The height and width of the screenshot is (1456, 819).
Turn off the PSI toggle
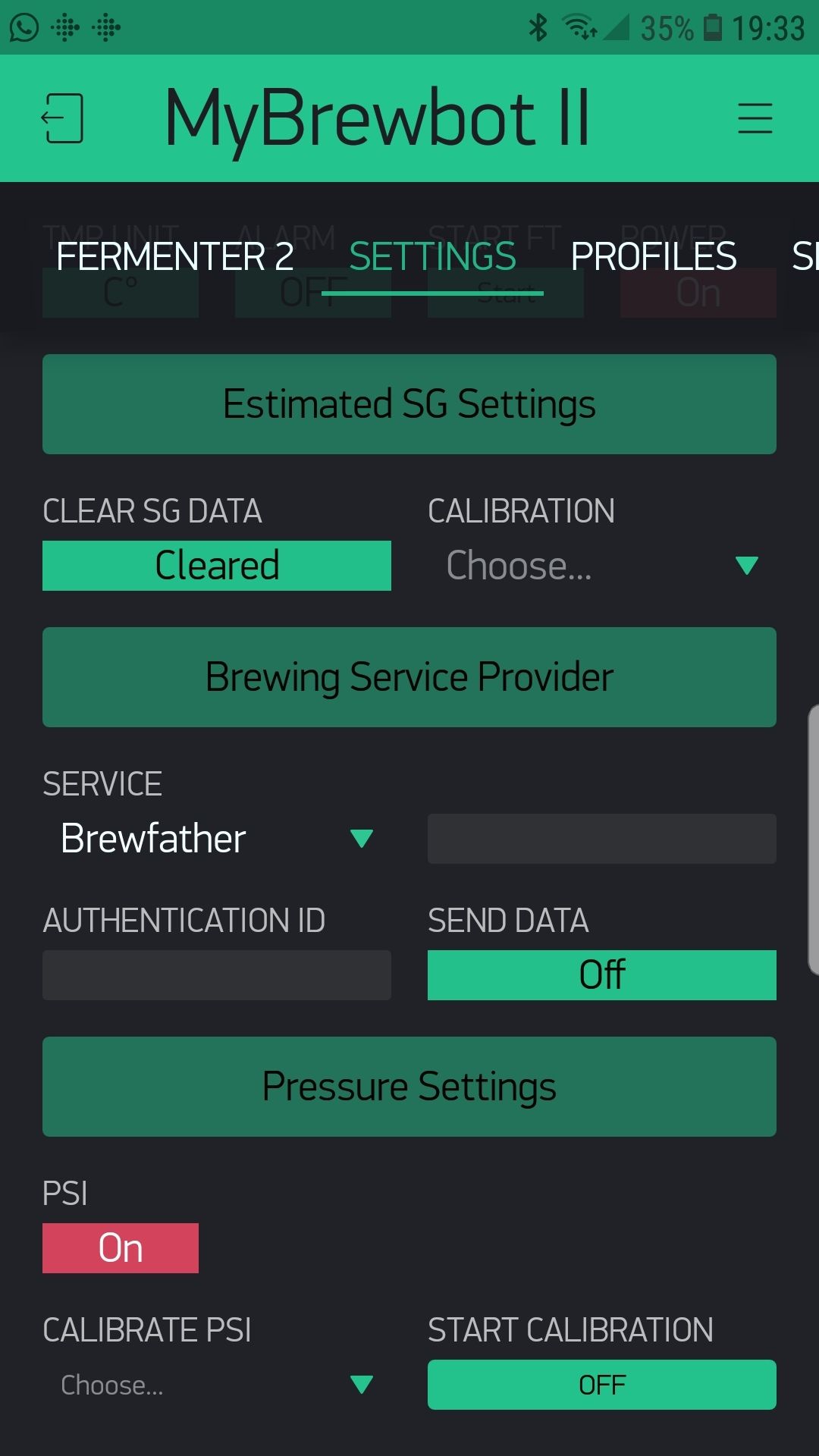[120, 1247]
